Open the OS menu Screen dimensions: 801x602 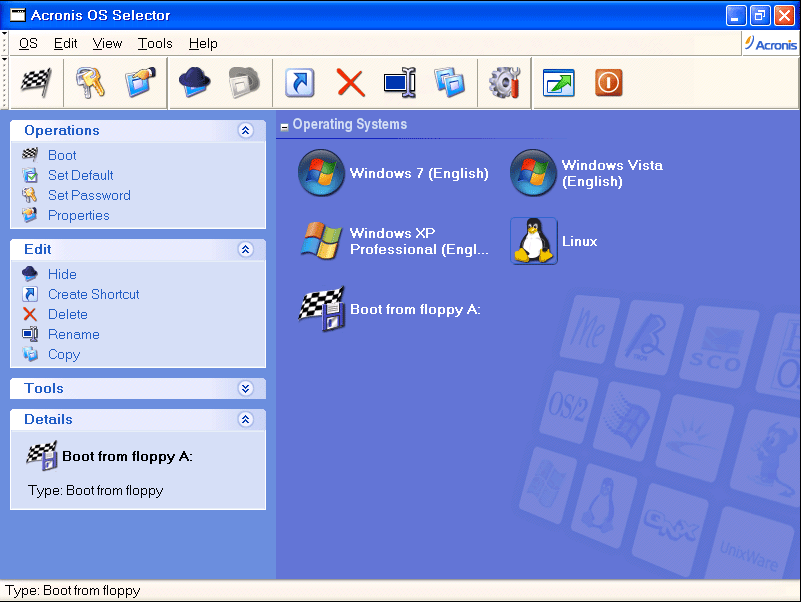pos(28,43)
